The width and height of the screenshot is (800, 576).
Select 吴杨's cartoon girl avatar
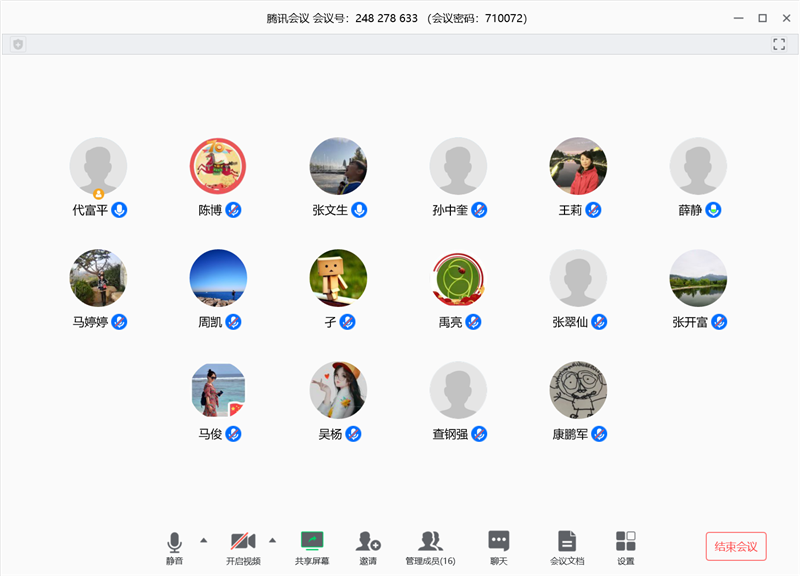pos(338,390)
